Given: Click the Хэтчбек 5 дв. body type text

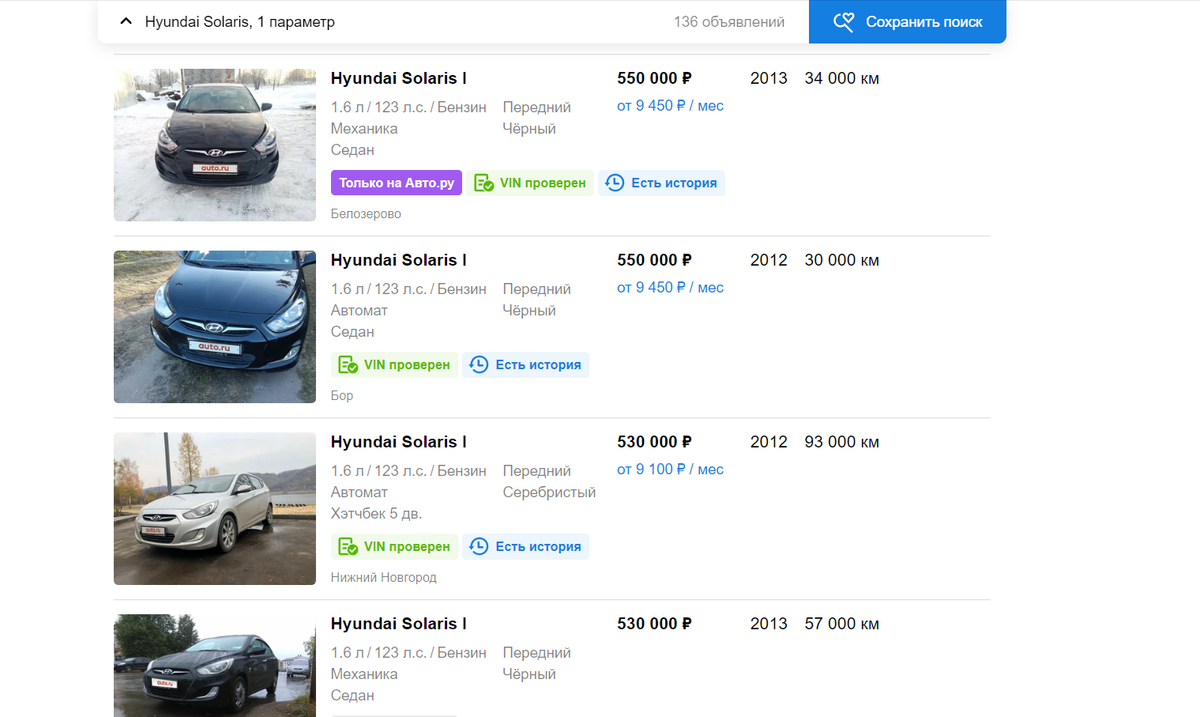Looking at the screenshot, I should tap(377, 514).
